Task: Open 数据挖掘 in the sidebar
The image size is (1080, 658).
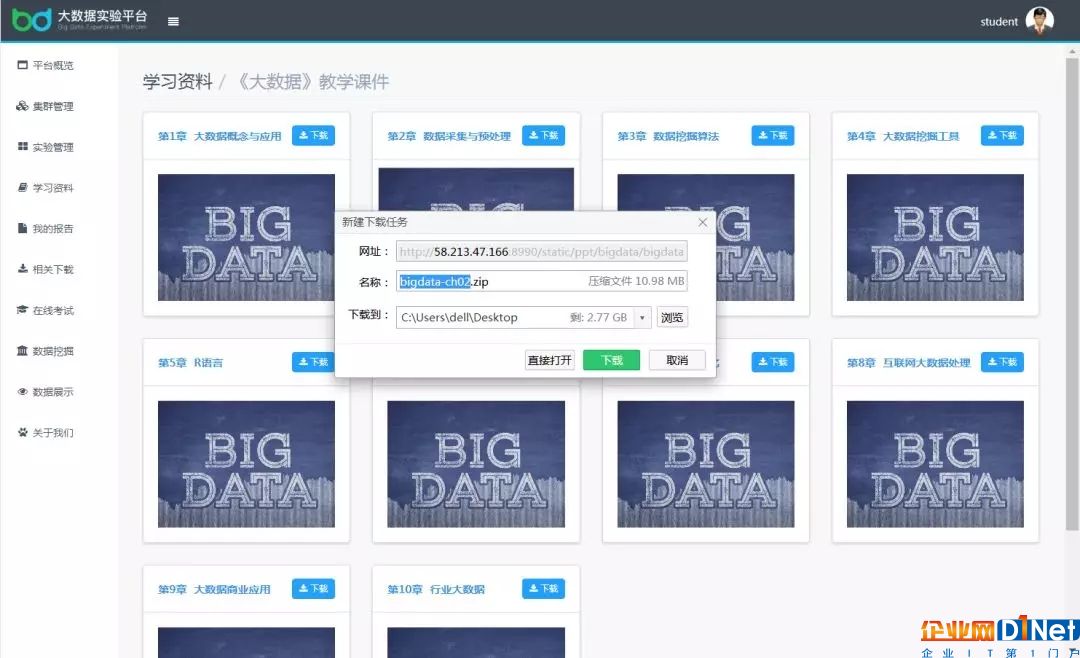Action: (45, 351)
